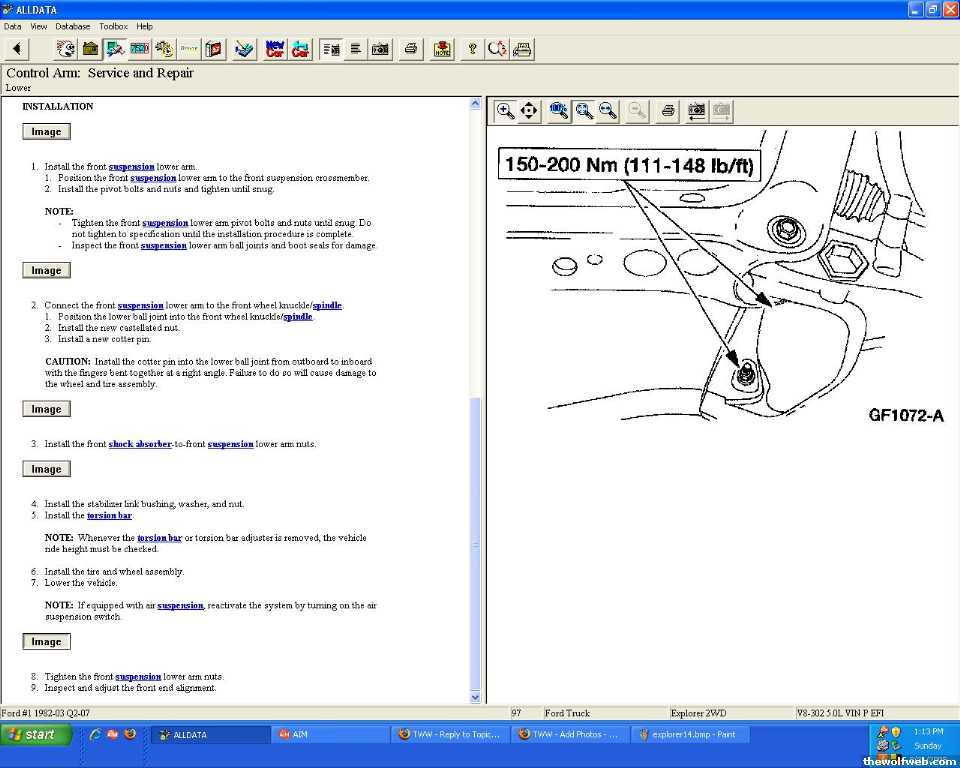
Task: Switch to explorer14.bmp - Paint taskbar window
Action: pyautogui.click(x=689, y=734)
